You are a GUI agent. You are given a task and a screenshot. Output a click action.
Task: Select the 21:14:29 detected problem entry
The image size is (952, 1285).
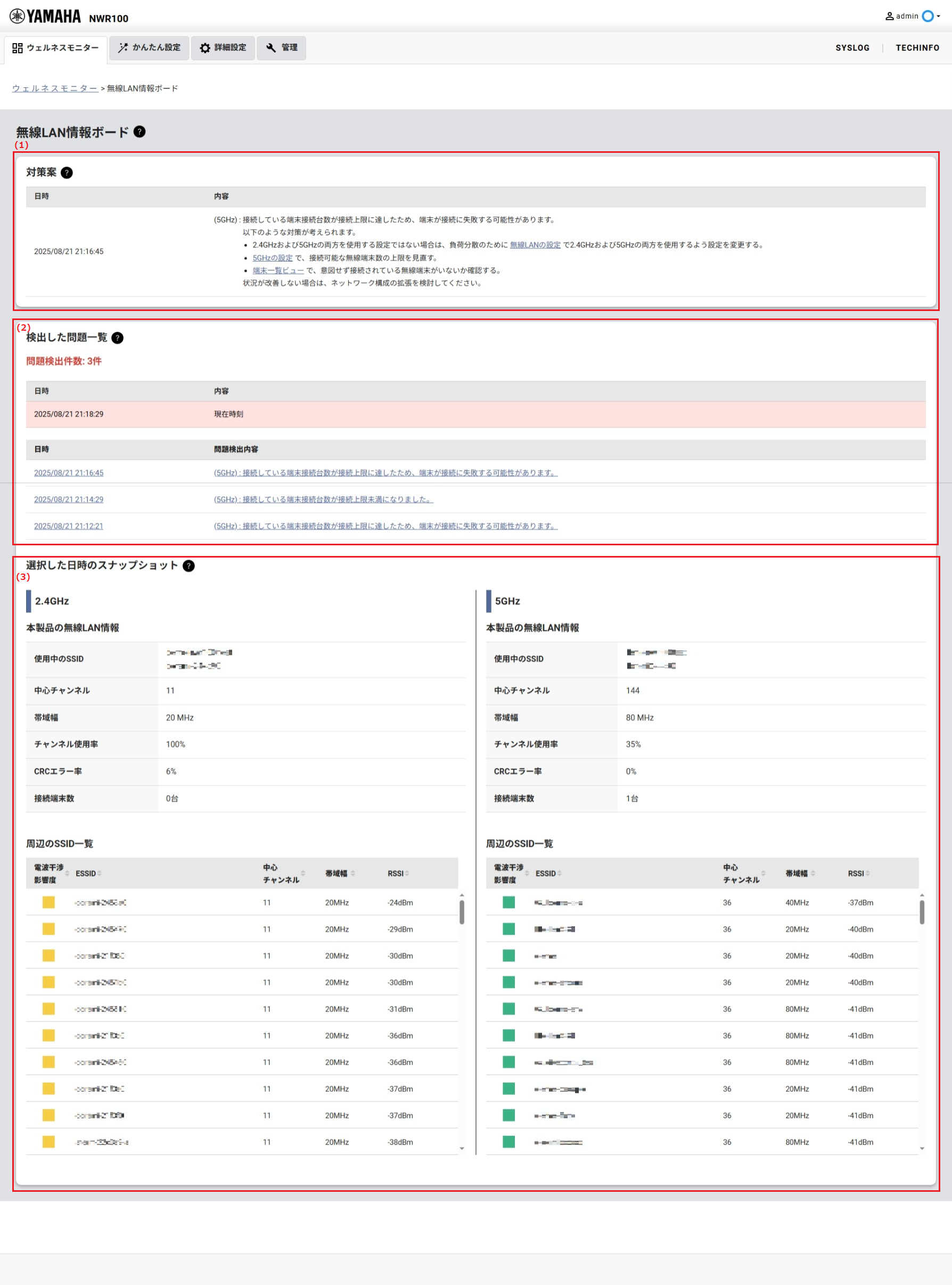coord(69,500)
